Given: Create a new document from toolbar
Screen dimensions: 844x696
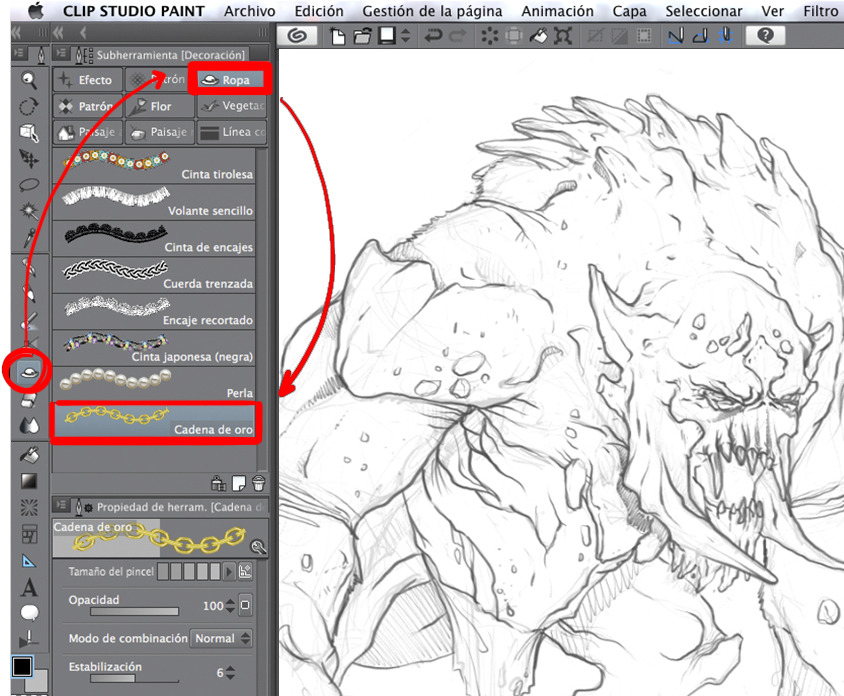Looking at the screenshot, I should click(337, 36).
